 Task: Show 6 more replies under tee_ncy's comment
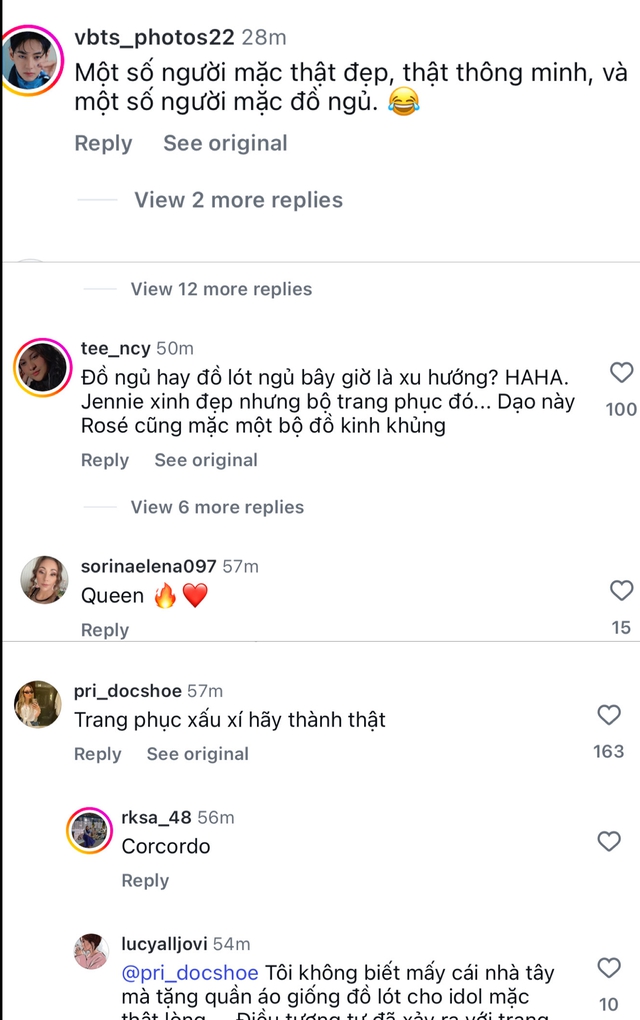pyautogui.click(x=217, y=507)
